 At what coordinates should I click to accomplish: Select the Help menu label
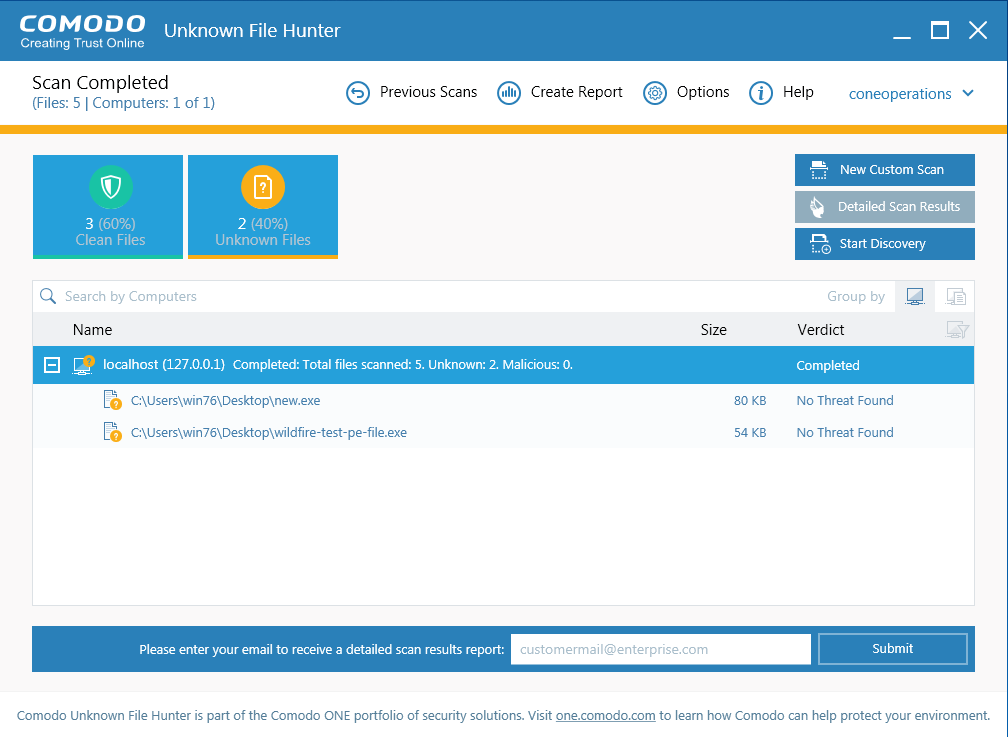(798, 92)
